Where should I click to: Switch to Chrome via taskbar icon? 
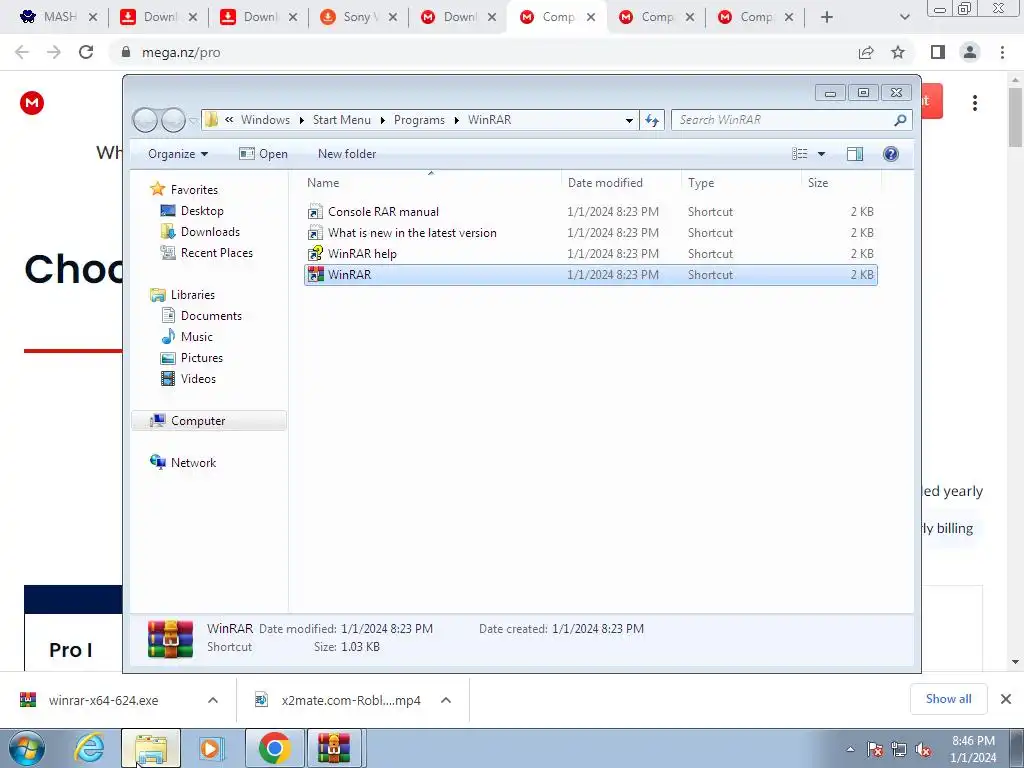point(274,748)
